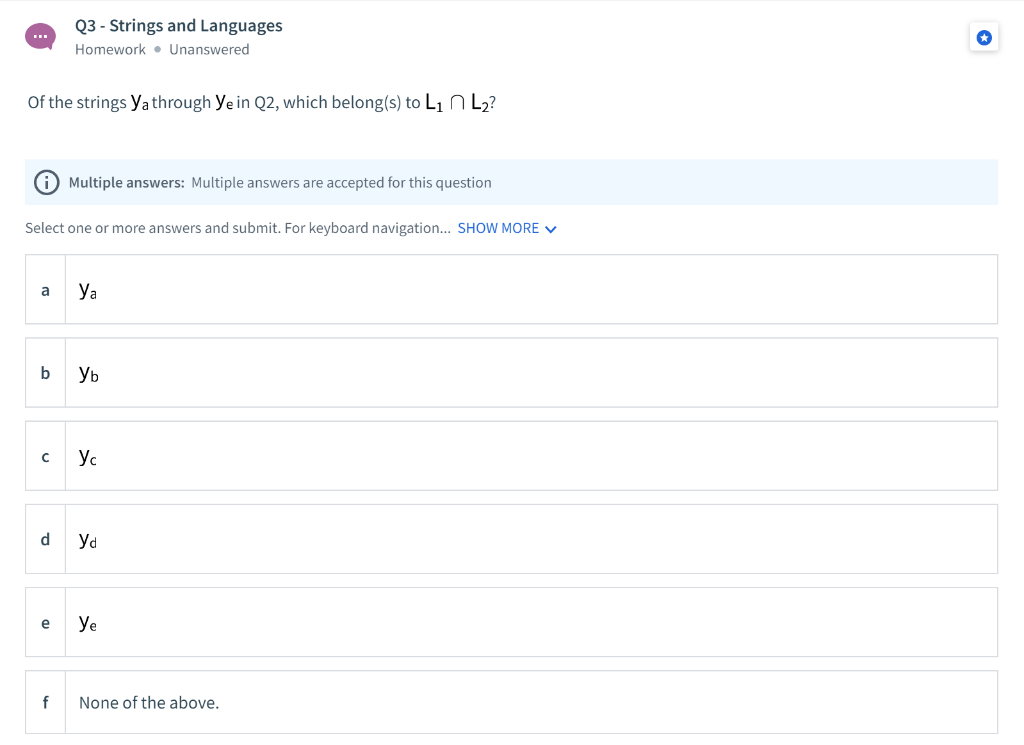Click the letter e answer label
This screenshot has height=745, width=1024.
point(45,623)
